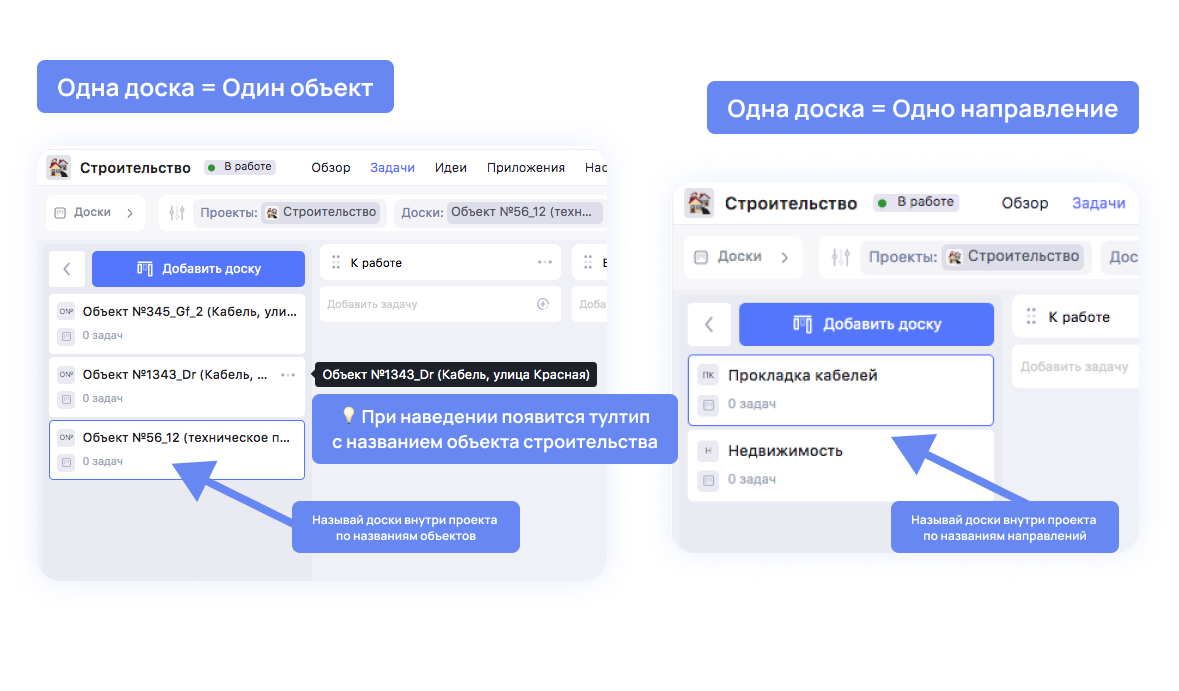Screen dimensions: 1179x691
Task: Open the Идеи tab
Action: pyautogui.click(x=450, y=168)
